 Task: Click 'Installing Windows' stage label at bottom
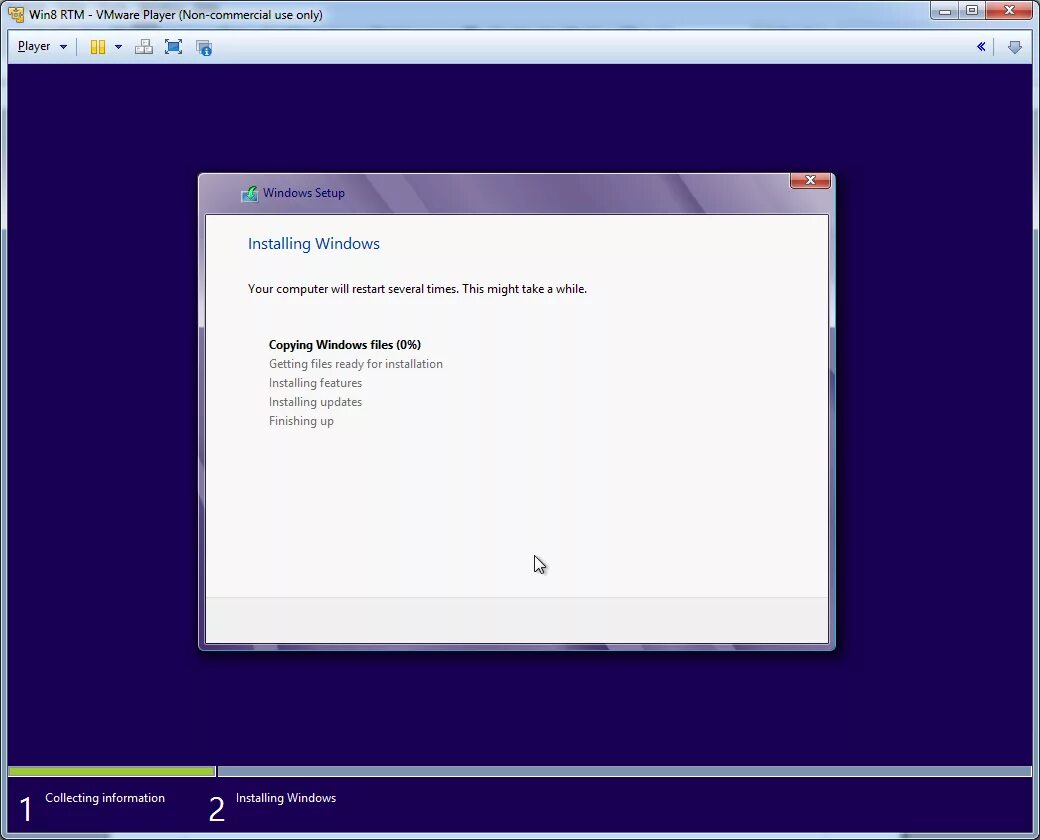[286, 798]
